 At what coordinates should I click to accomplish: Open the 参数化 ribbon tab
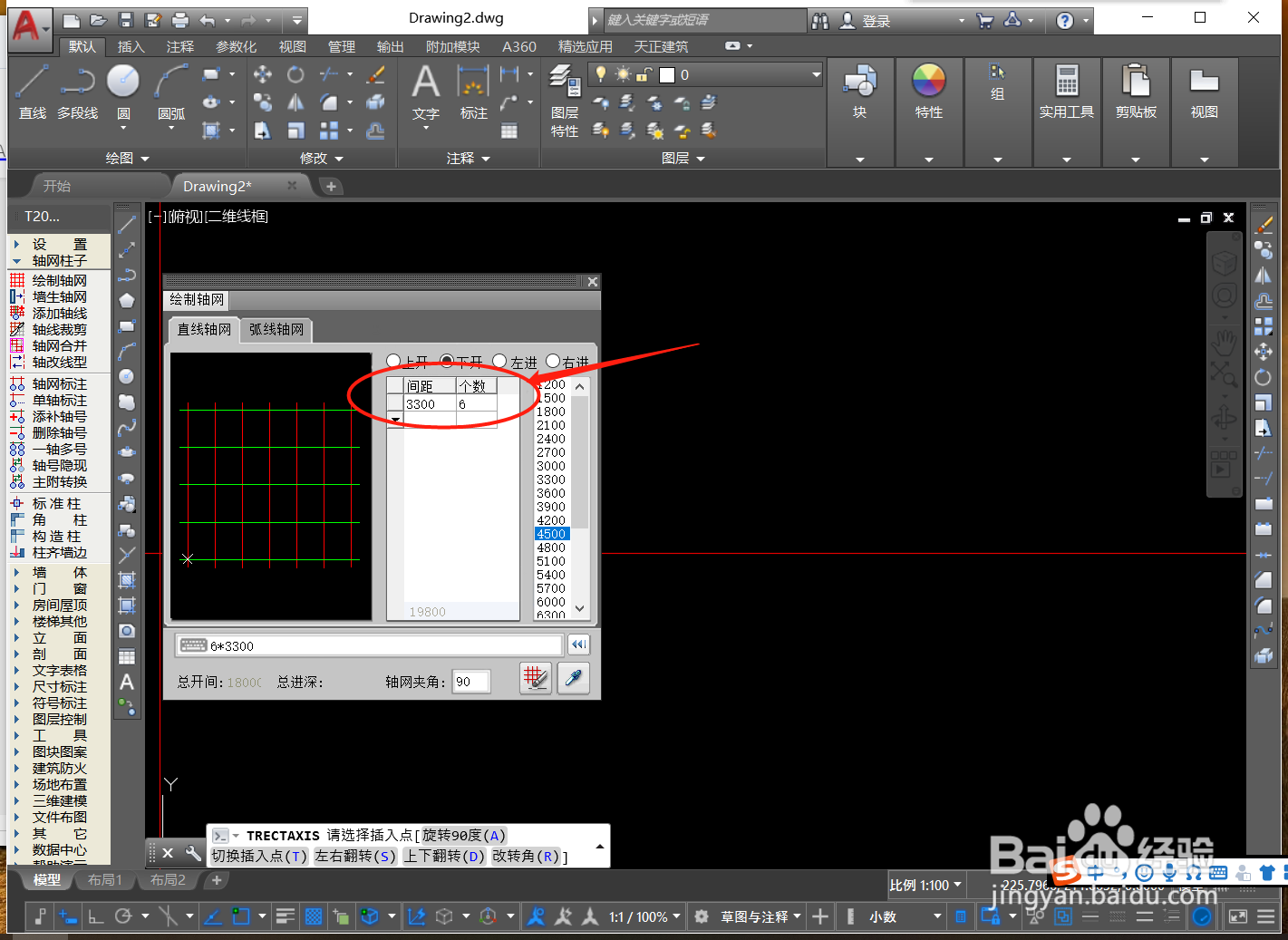(x=236, y=46)
